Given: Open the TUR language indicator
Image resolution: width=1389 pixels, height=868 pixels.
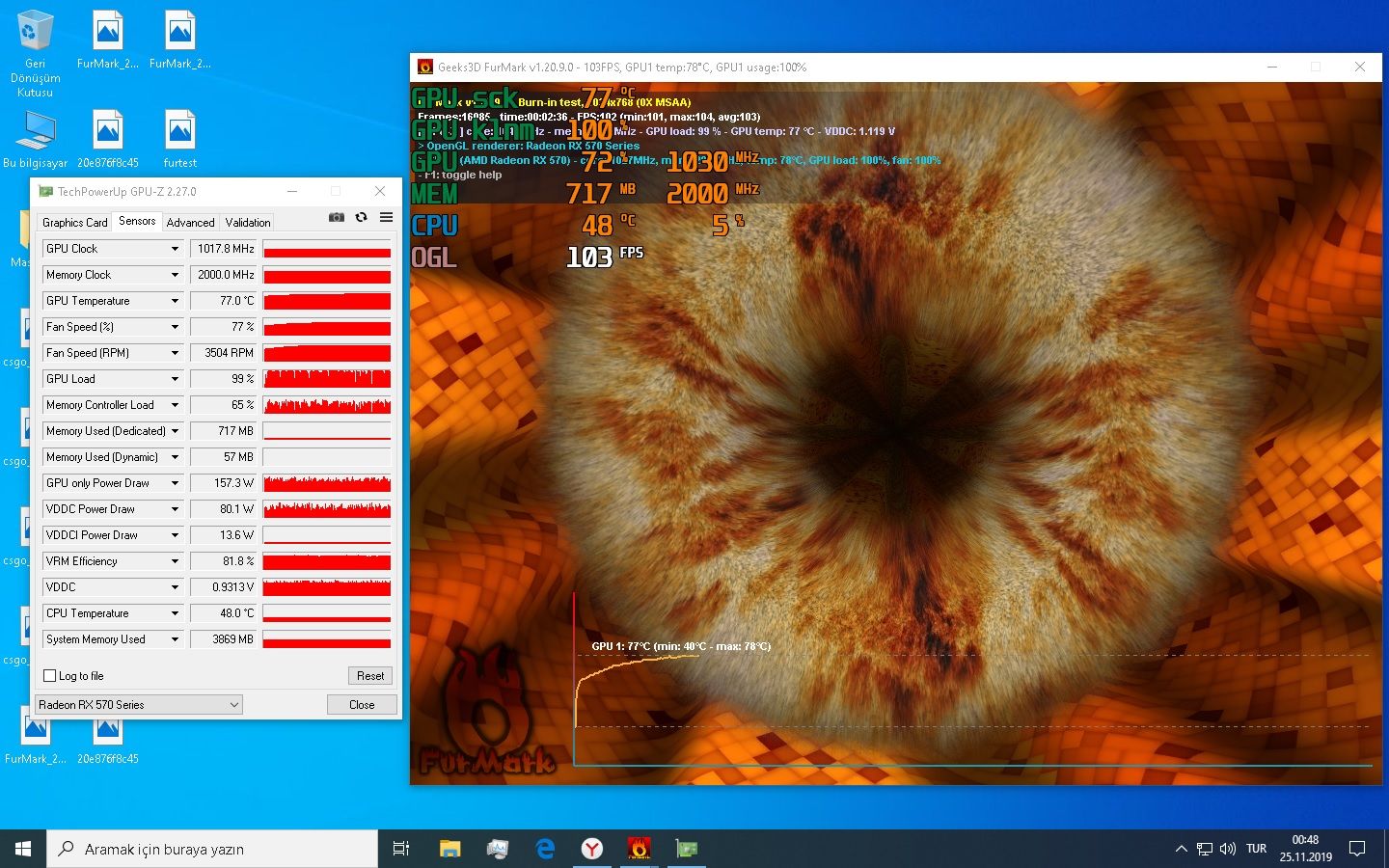Looking at the screenshot, I should click(x=1256, y=849).
